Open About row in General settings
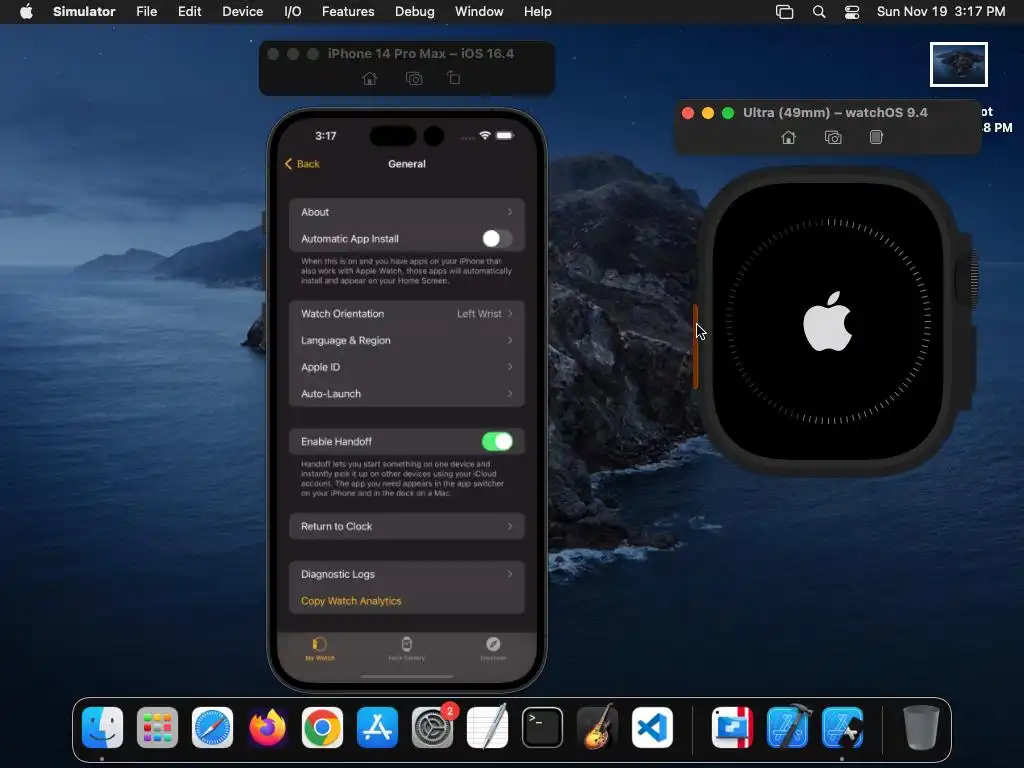Image resolution: width=1024 pixels, height=768 pixels. (x=406, y=212)
